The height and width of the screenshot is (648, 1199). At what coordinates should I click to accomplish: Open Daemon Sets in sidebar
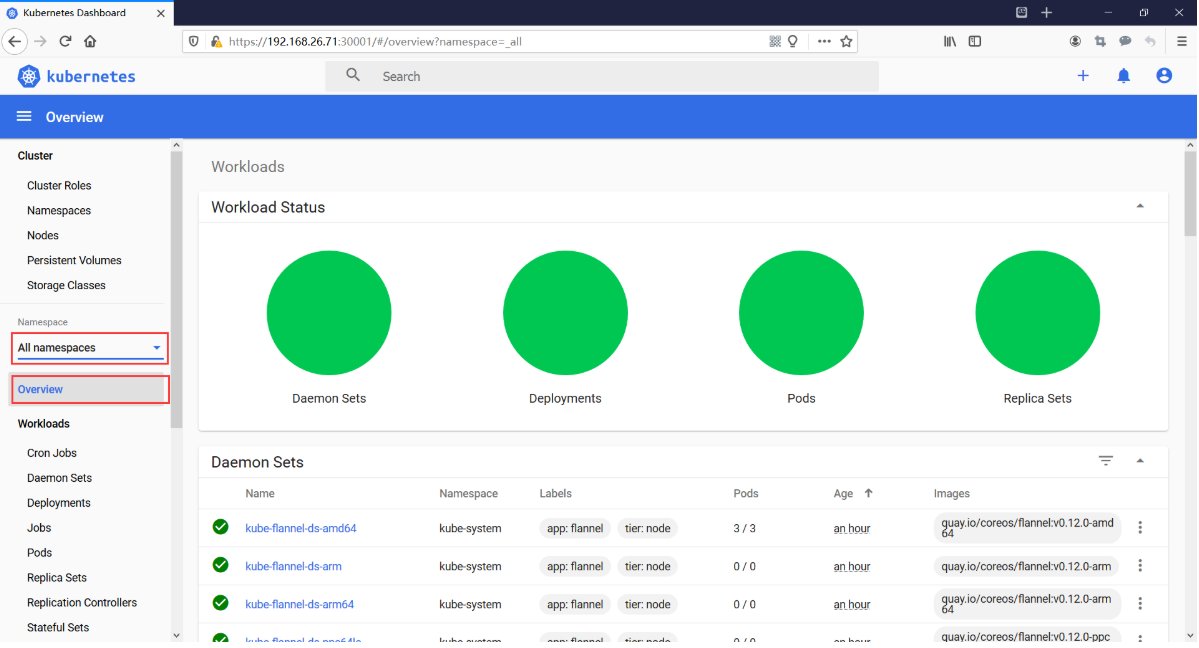point(60,478)
